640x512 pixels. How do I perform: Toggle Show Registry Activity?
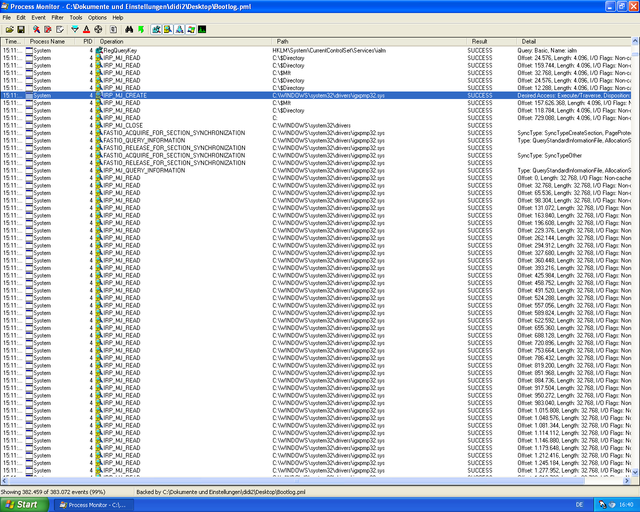coord(156,29)
